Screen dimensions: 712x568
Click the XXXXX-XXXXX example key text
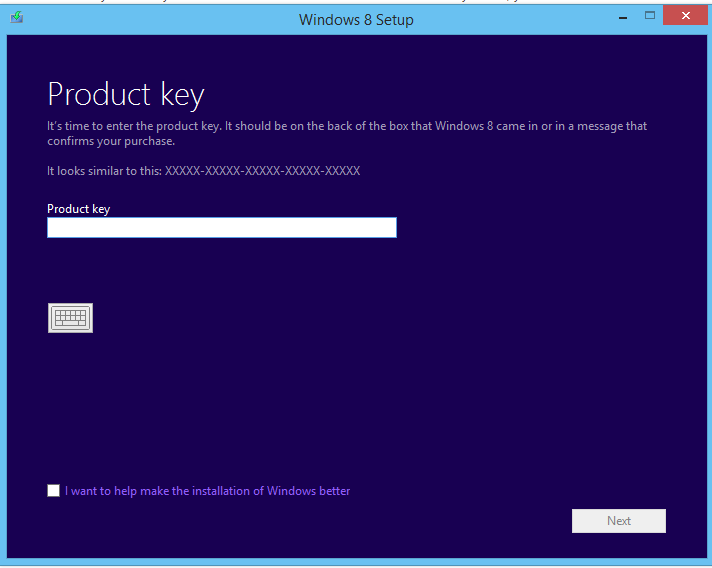[x=262, y=171]
